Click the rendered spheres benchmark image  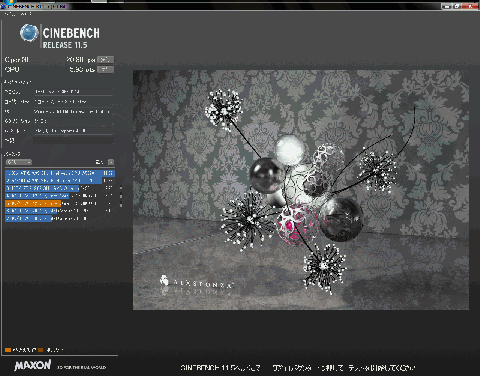point(301,190)
